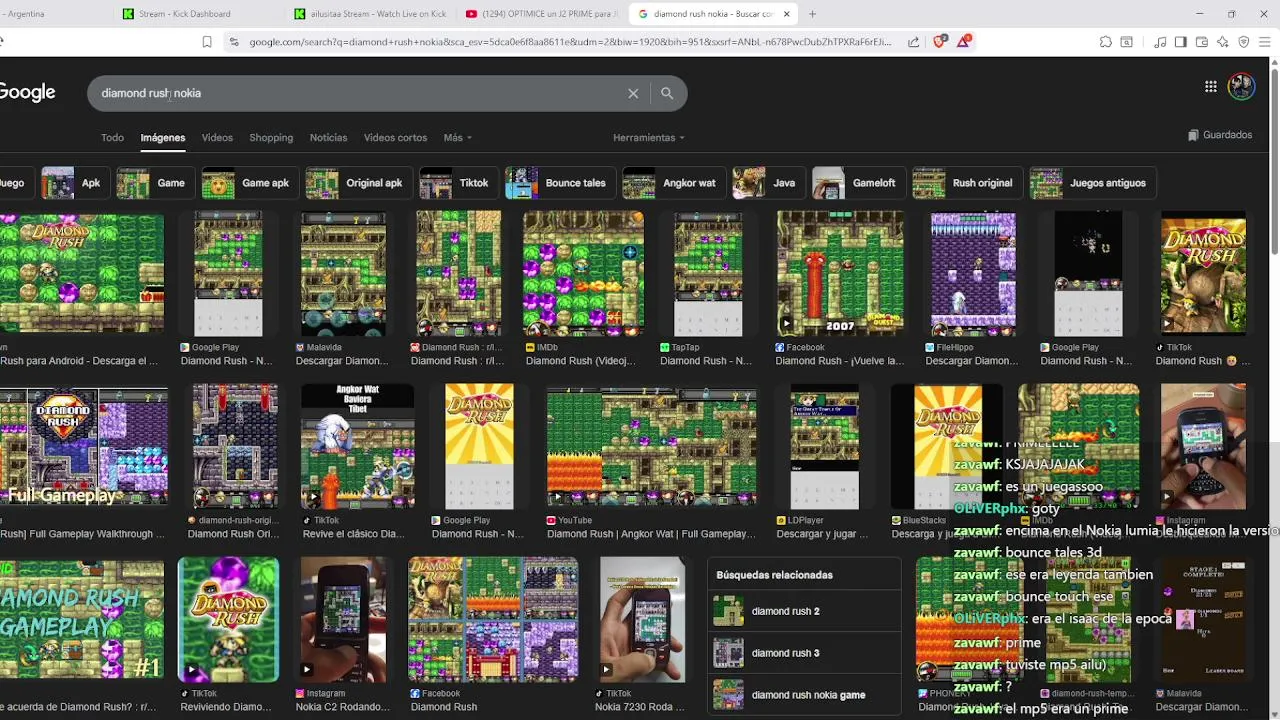Click the page vertical scrollbar
The width and height of the screenshot is (1280, 720).
tap(1274, 160)
